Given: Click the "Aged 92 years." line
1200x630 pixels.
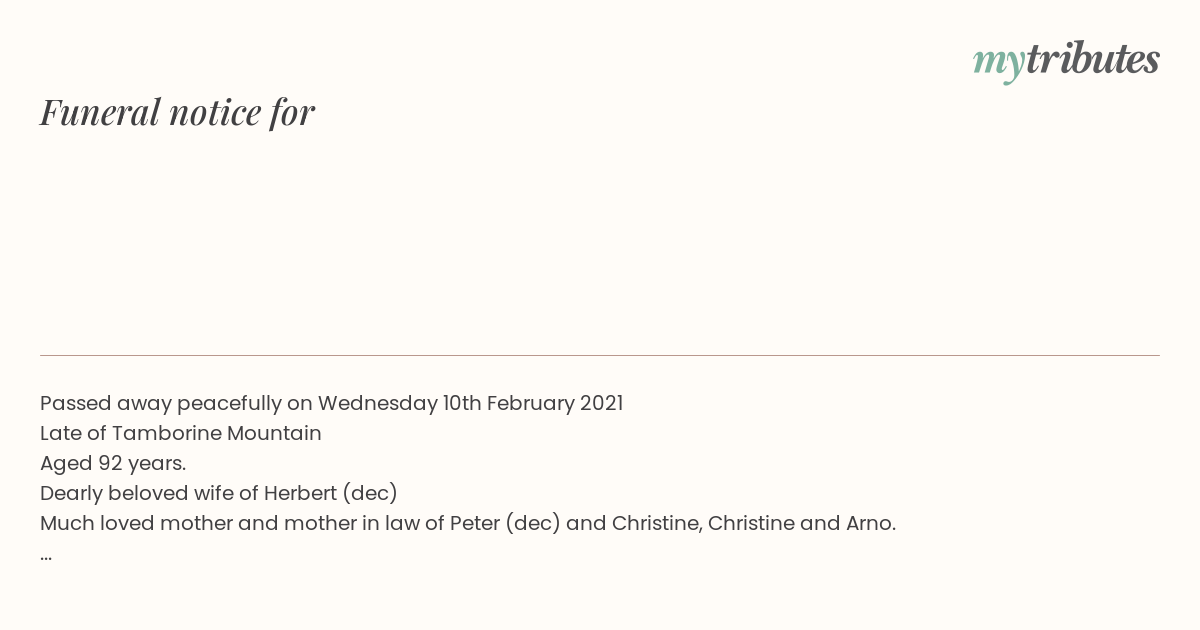Looking at the screenshot, I should click(x=113, y=463).
